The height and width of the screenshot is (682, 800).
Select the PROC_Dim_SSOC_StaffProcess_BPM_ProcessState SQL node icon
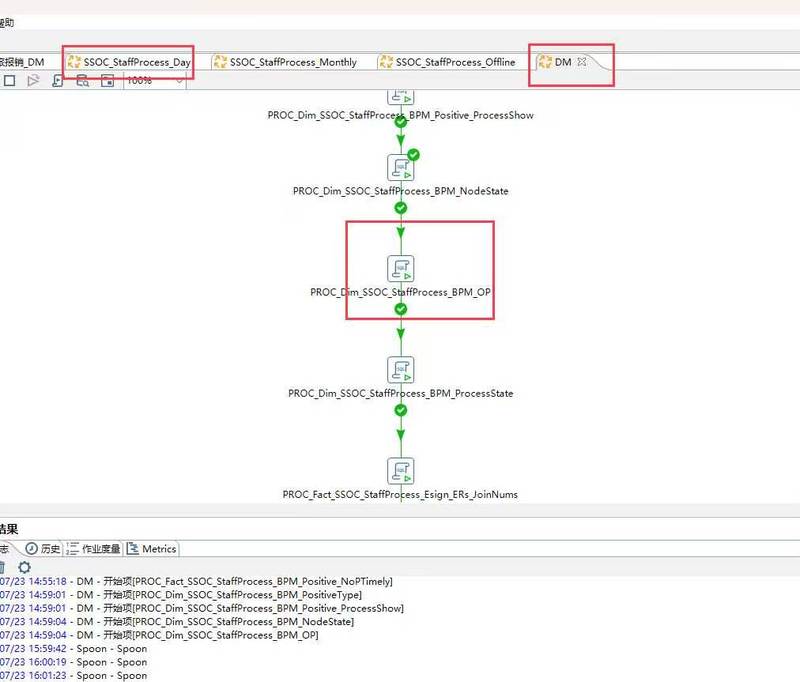click(x=401, y=369)
